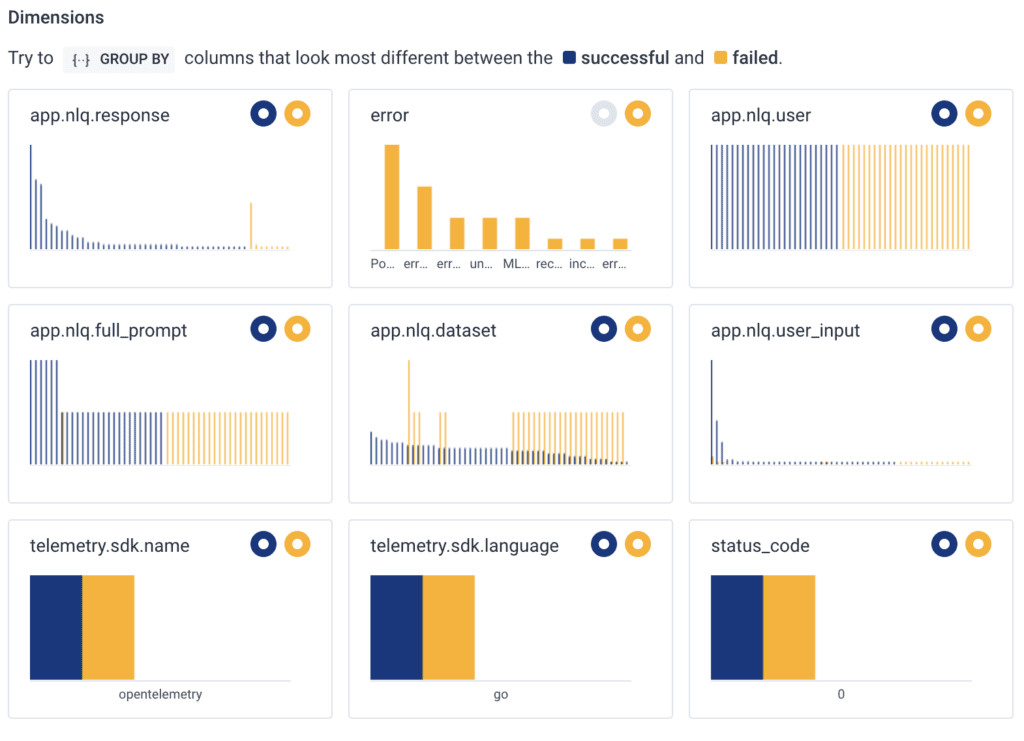Click the tallest orange bar in error chart
This screenshot has width=1024, height=741.
pyautogui.click(x=392, y=197)
